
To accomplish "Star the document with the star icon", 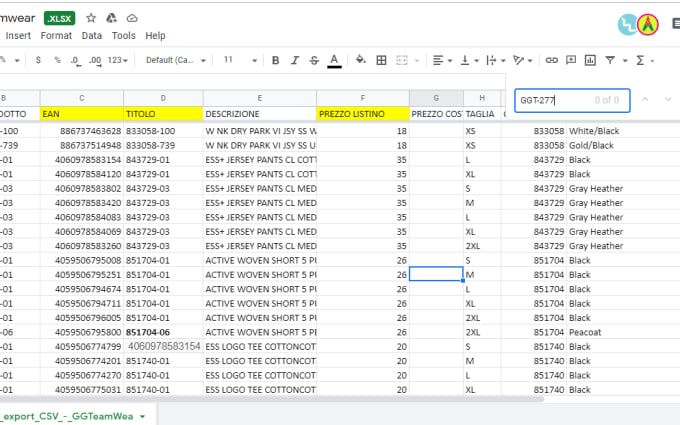I will point(91,18).
